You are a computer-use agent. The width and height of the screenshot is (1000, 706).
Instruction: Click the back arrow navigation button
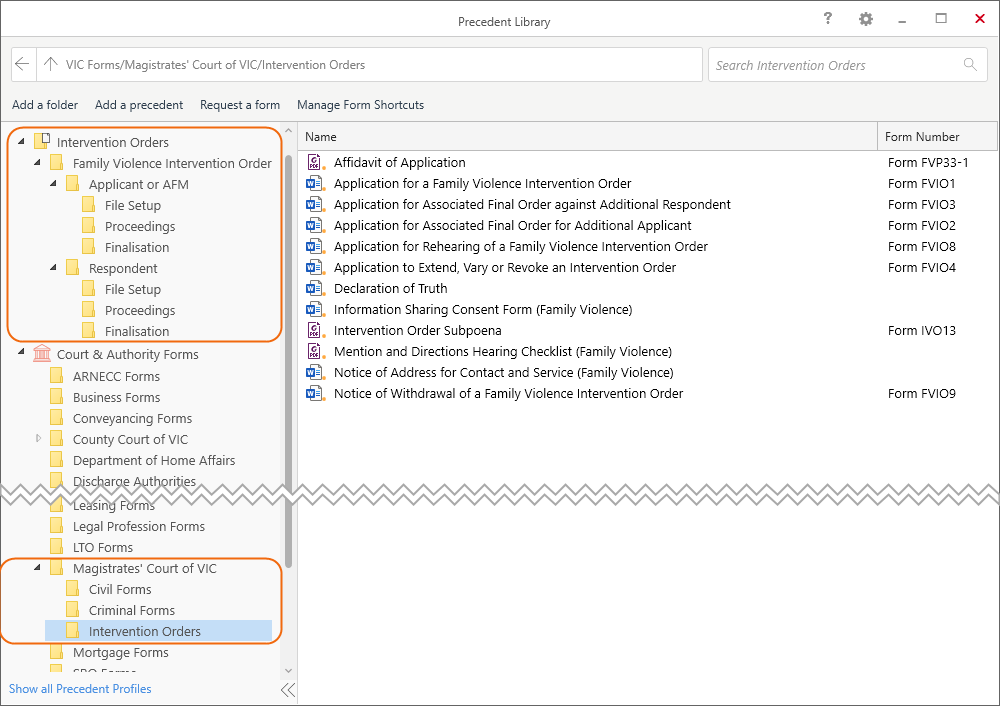click(23, 65)
